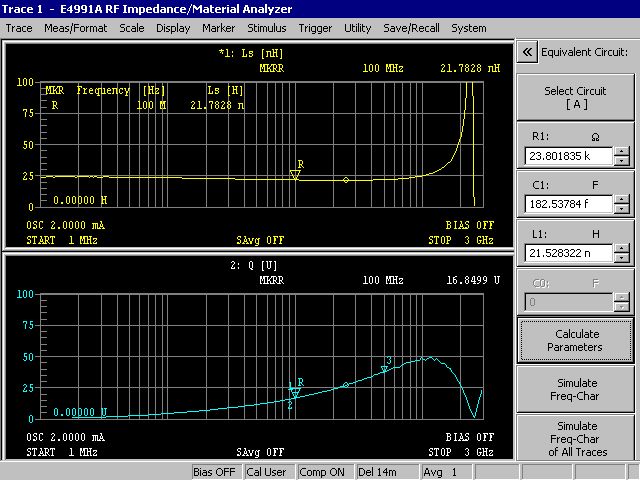The width and height of the screenshot is (640, 480).
Task: Click the L1 inductance input field
Action: pyautogui.click(x=568, y=254)
